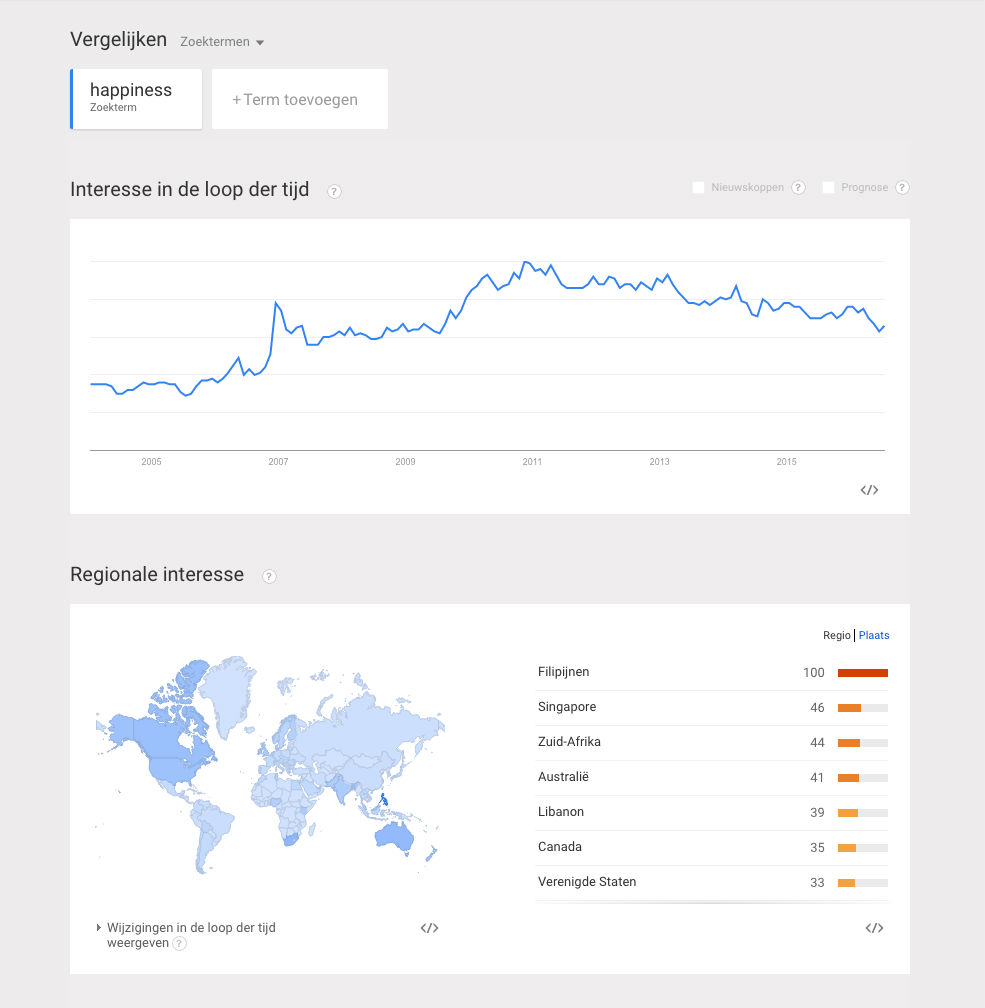Open help icon beside Interesse in de loop der tijd
The image size is (985, 1008).
(x=334, y=191)
